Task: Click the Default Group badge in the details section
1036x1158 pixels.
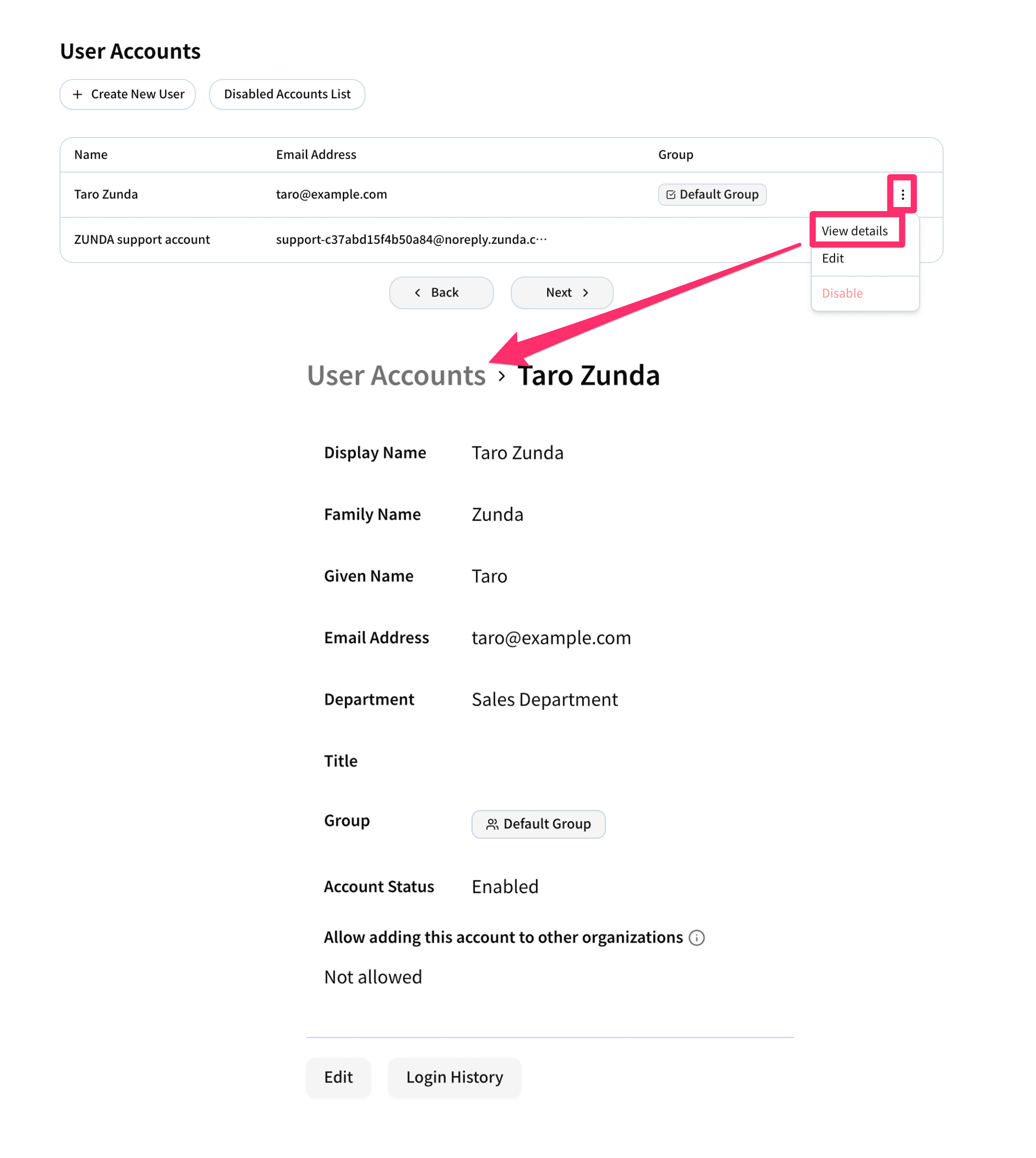Action: point(538,824)
